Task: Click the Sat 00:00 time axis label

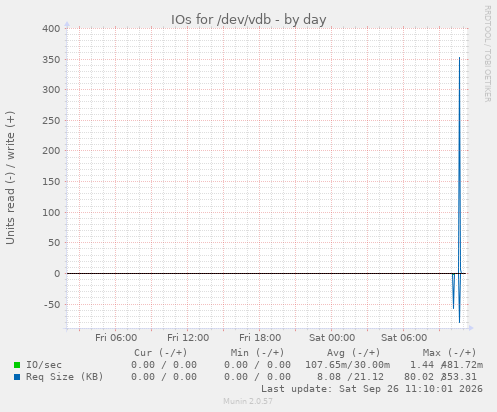Action: click(332, 338)
